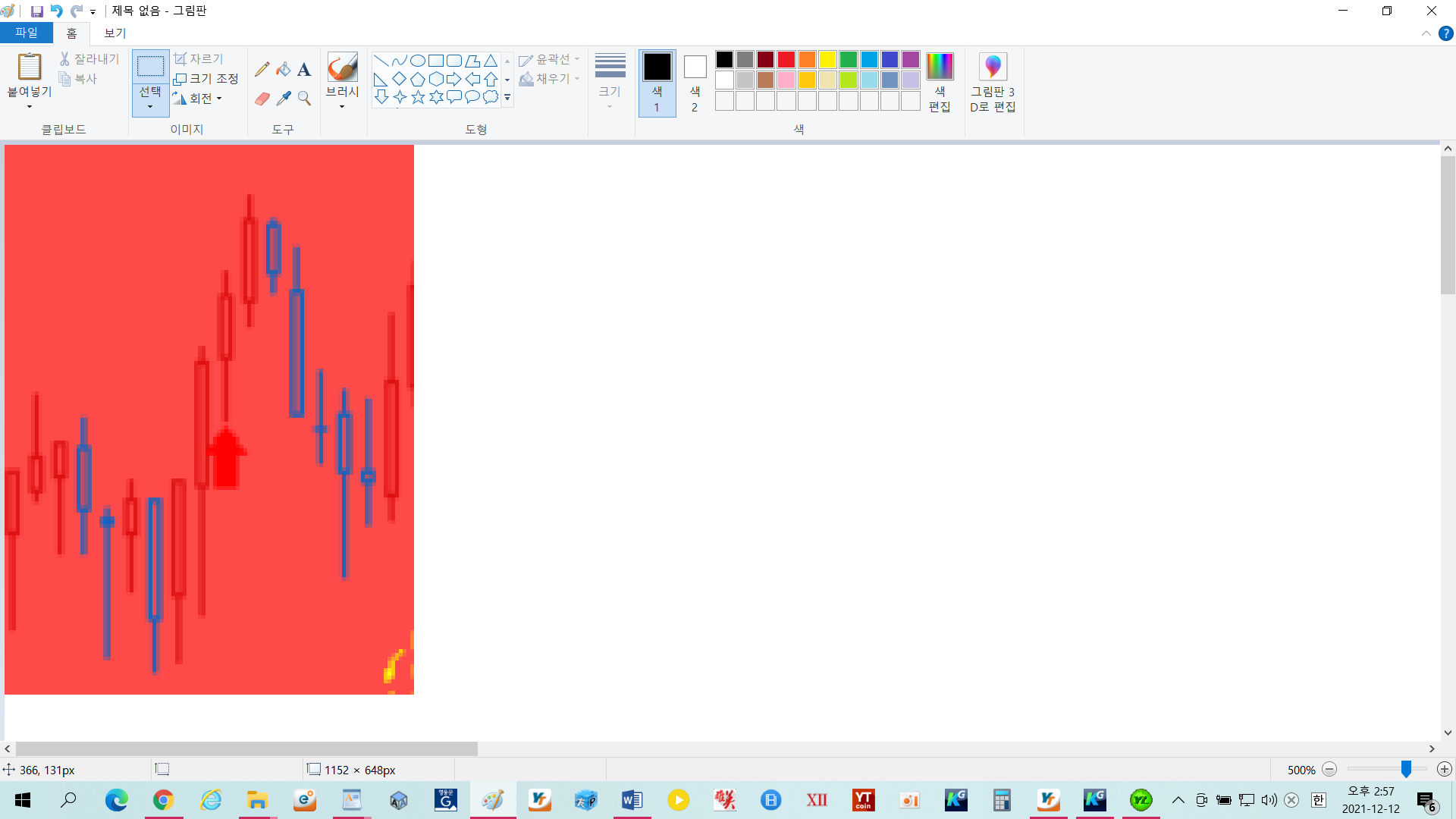Switch to the View ribbon tab
This screenshot has width=1456, height=819.
click(x=115, y=33)
